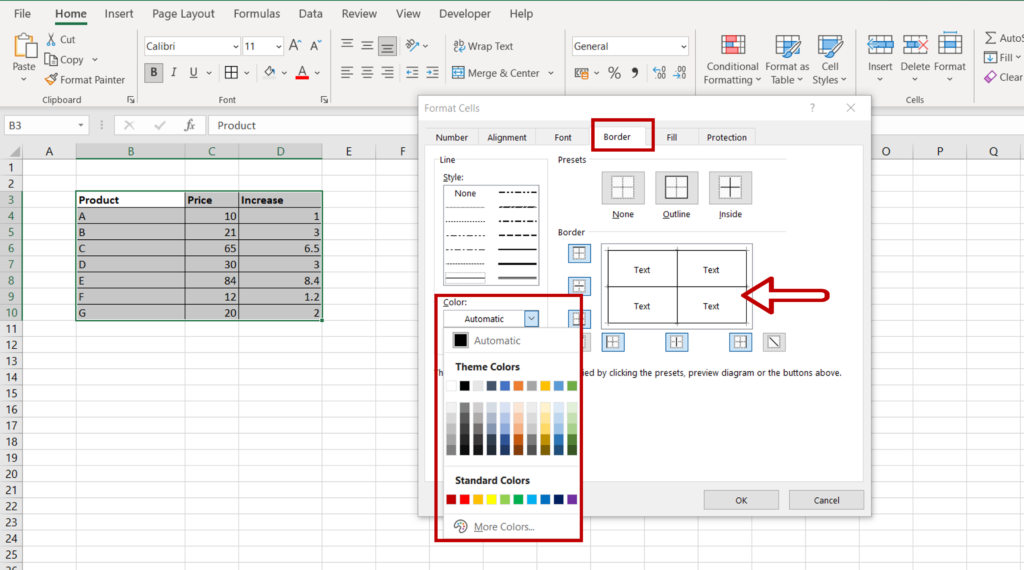The width and height of the screenshot is (1024, 570).
Task: Open ribbon Borders icon in Font group
Action: (231, 72)
